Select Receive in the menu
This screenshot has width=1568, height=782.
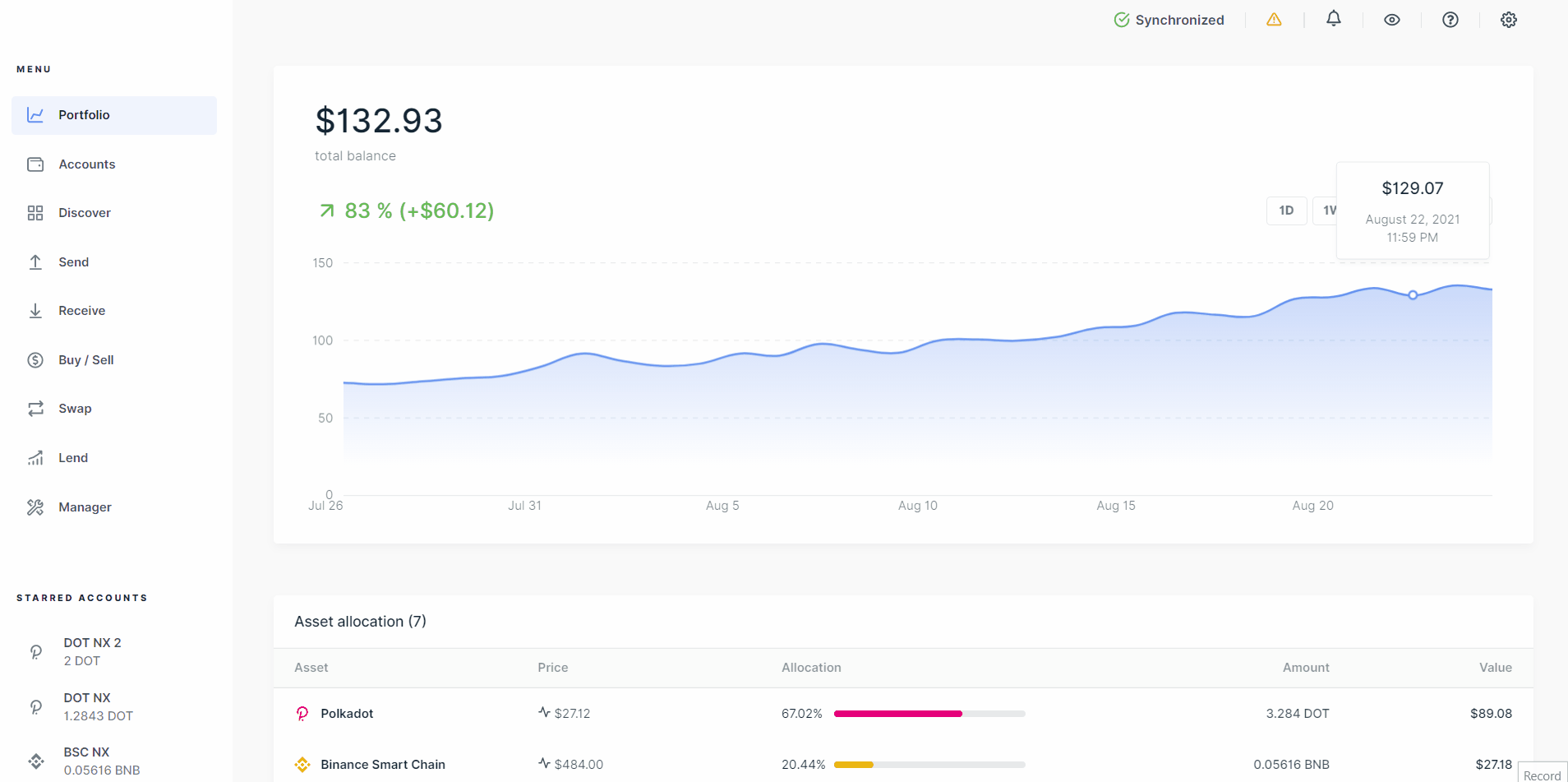pos(114,311)
